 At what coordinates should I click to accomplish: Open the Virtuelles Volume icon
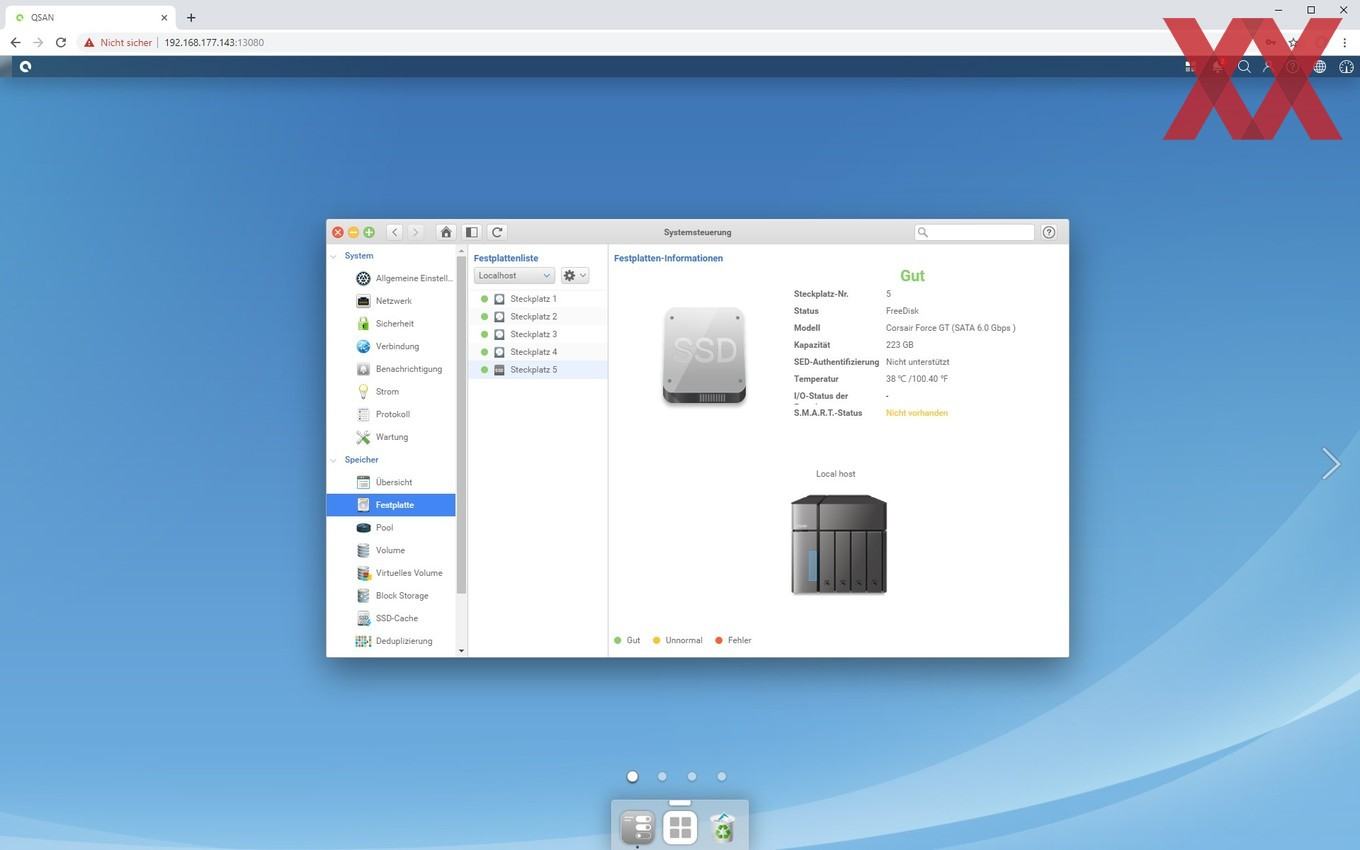click(363, 573)
